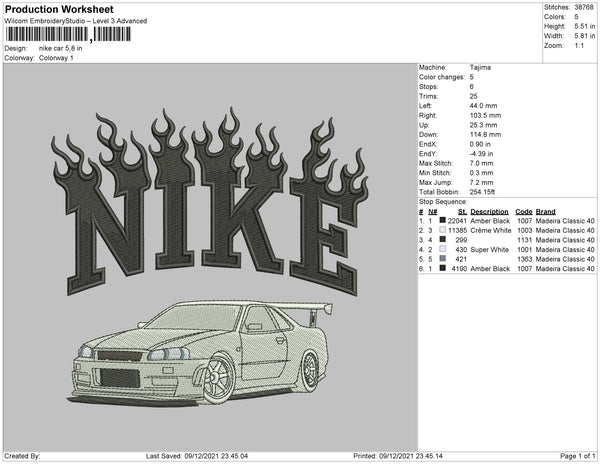The image size is (600, 464).
Task: Click the color swatch in stop row 6
Action: point(443,268)
